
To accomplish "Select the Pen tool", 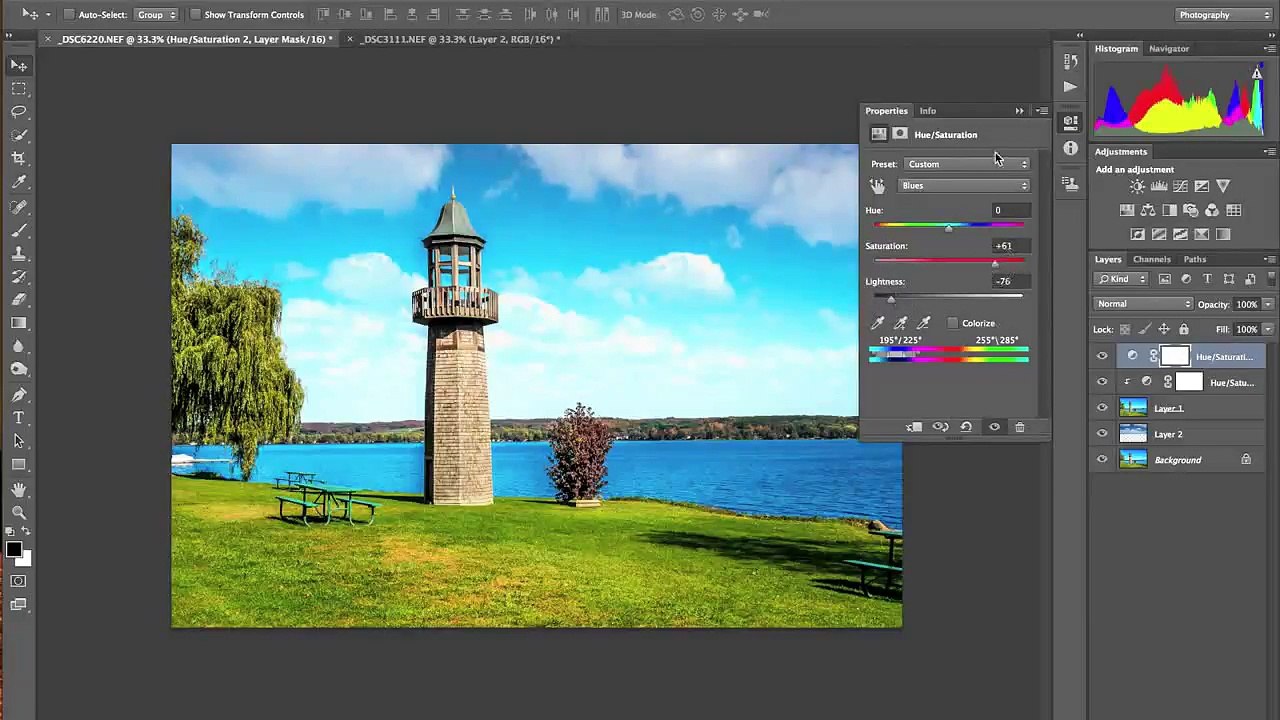I will [19, 393].
